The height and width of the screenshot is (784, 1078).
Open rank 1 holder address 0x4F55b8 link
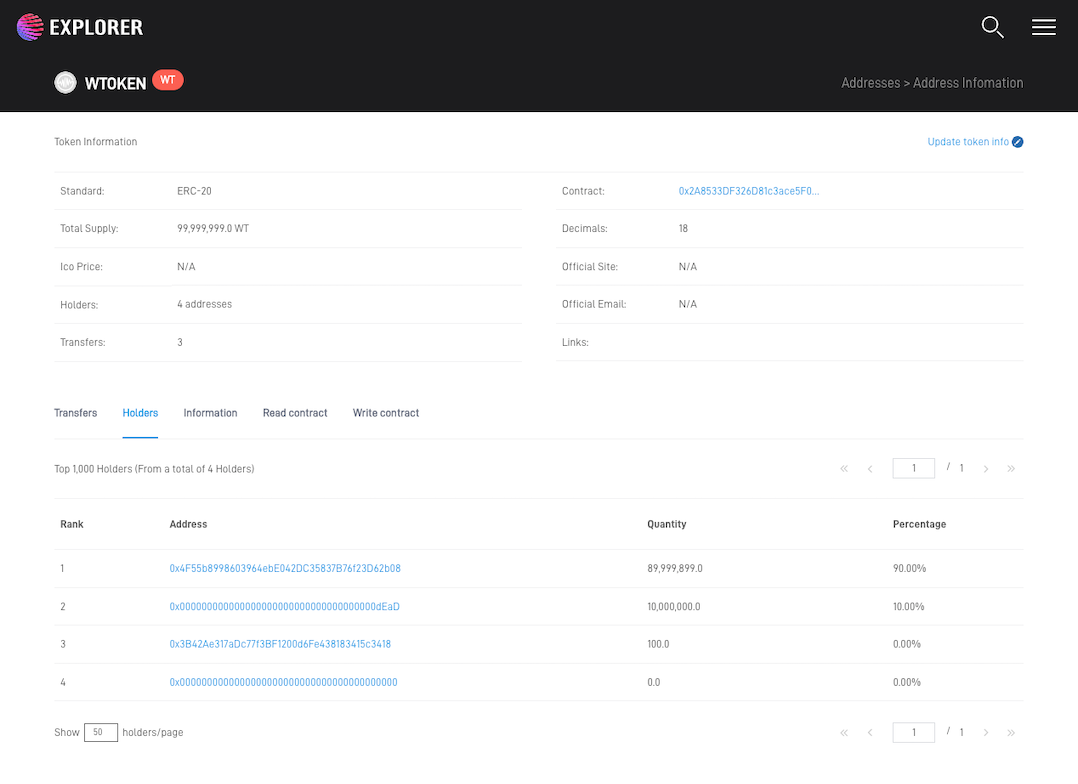[x=285, y=568]
